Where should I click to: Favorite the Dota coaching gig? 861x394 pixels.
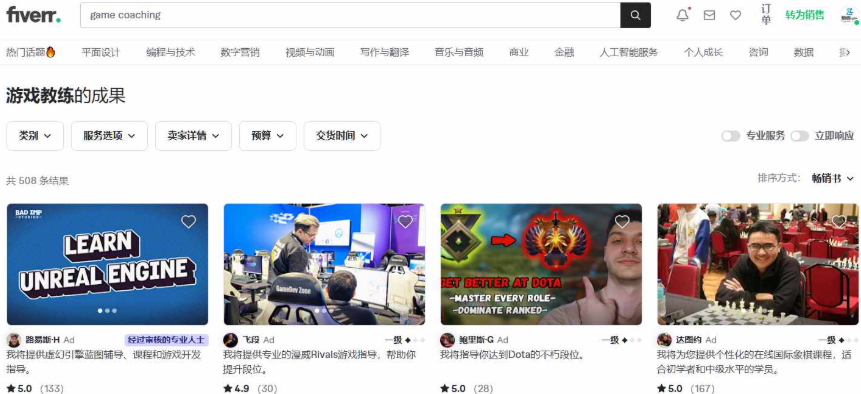point(622,221)
